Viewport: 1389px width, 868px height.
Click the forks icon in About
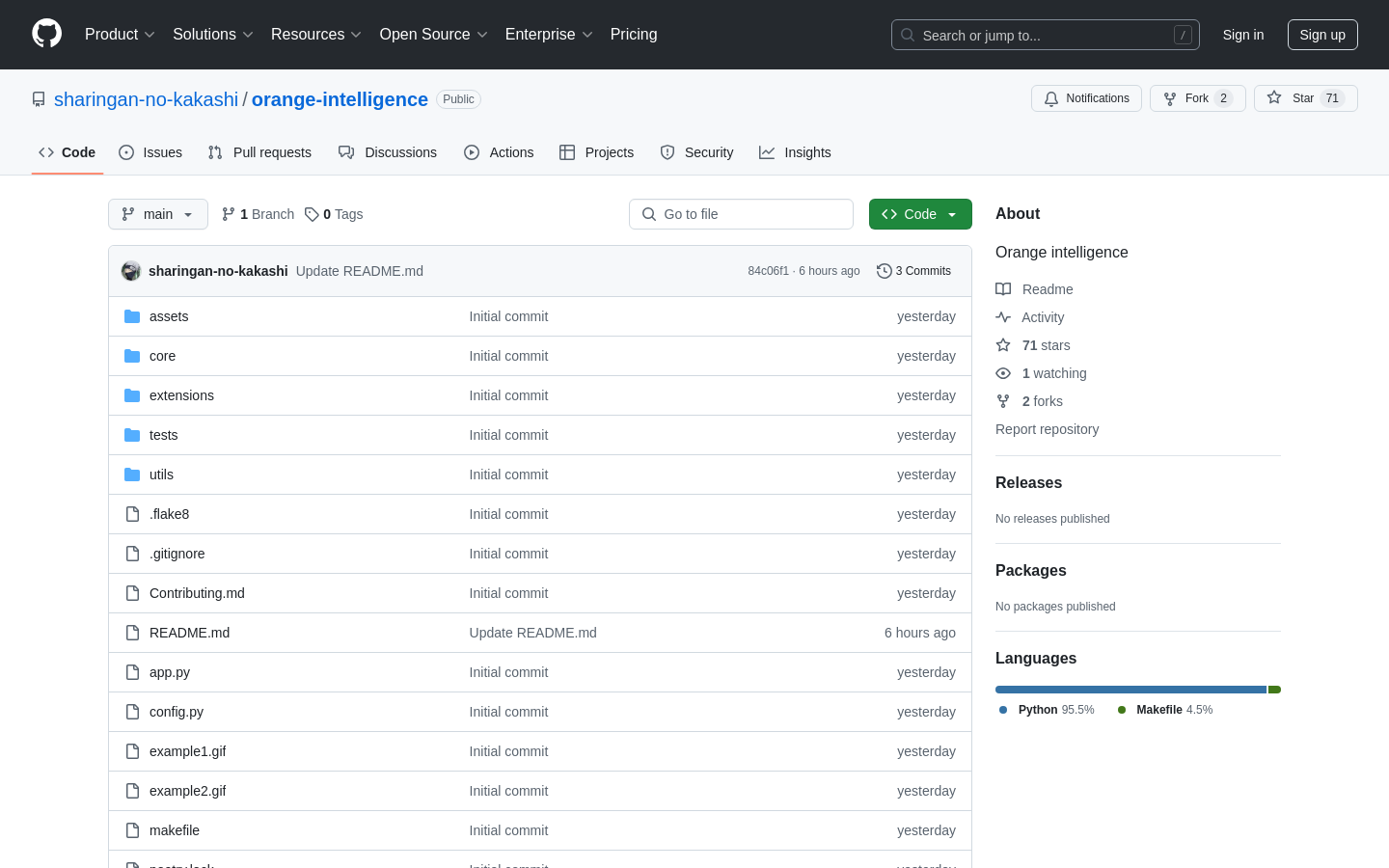[1003, 401]
